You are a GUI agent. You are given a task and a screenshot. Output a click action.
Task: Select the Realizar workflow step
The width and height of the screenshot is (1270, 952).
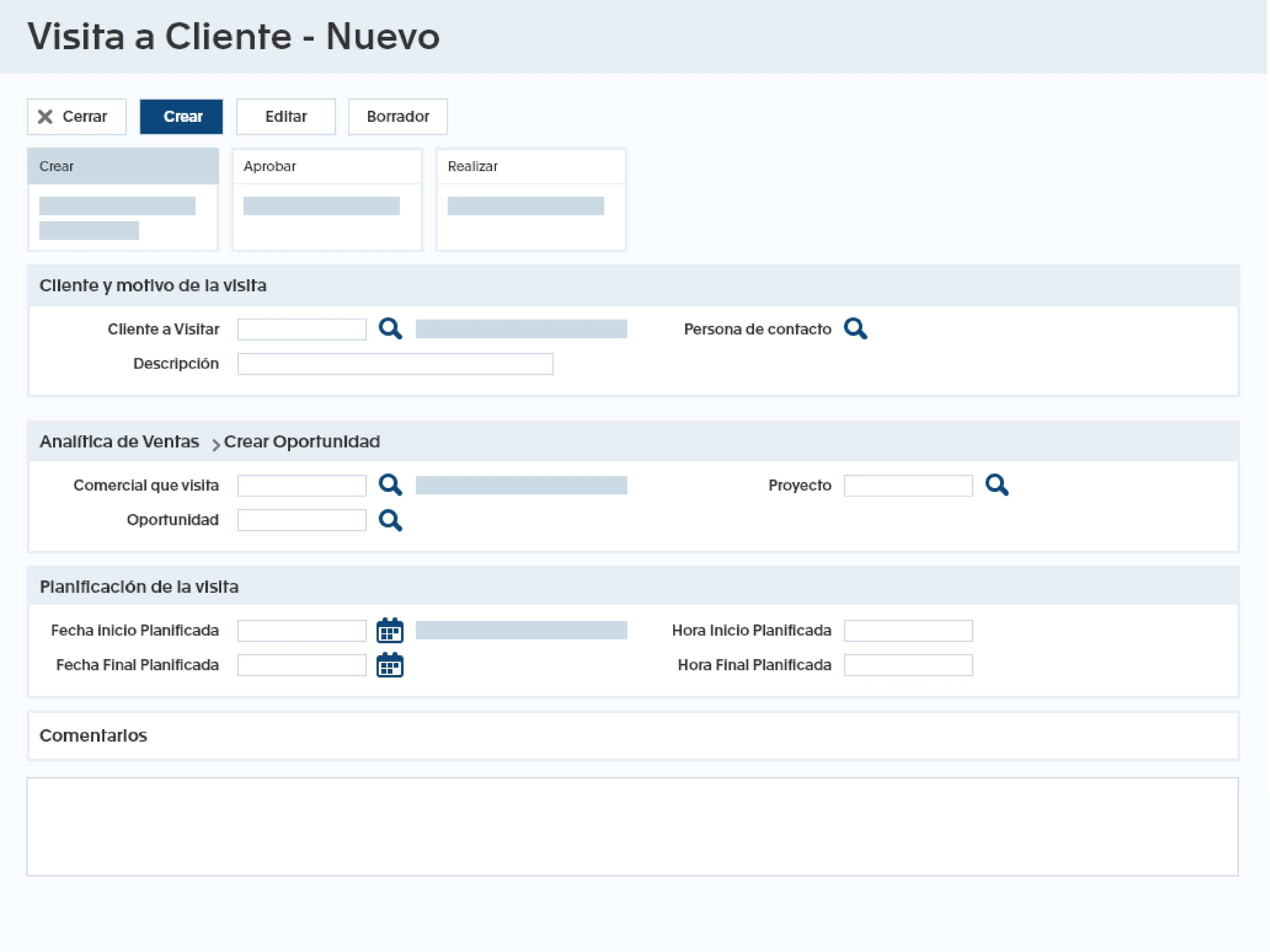tap(531, 166)
